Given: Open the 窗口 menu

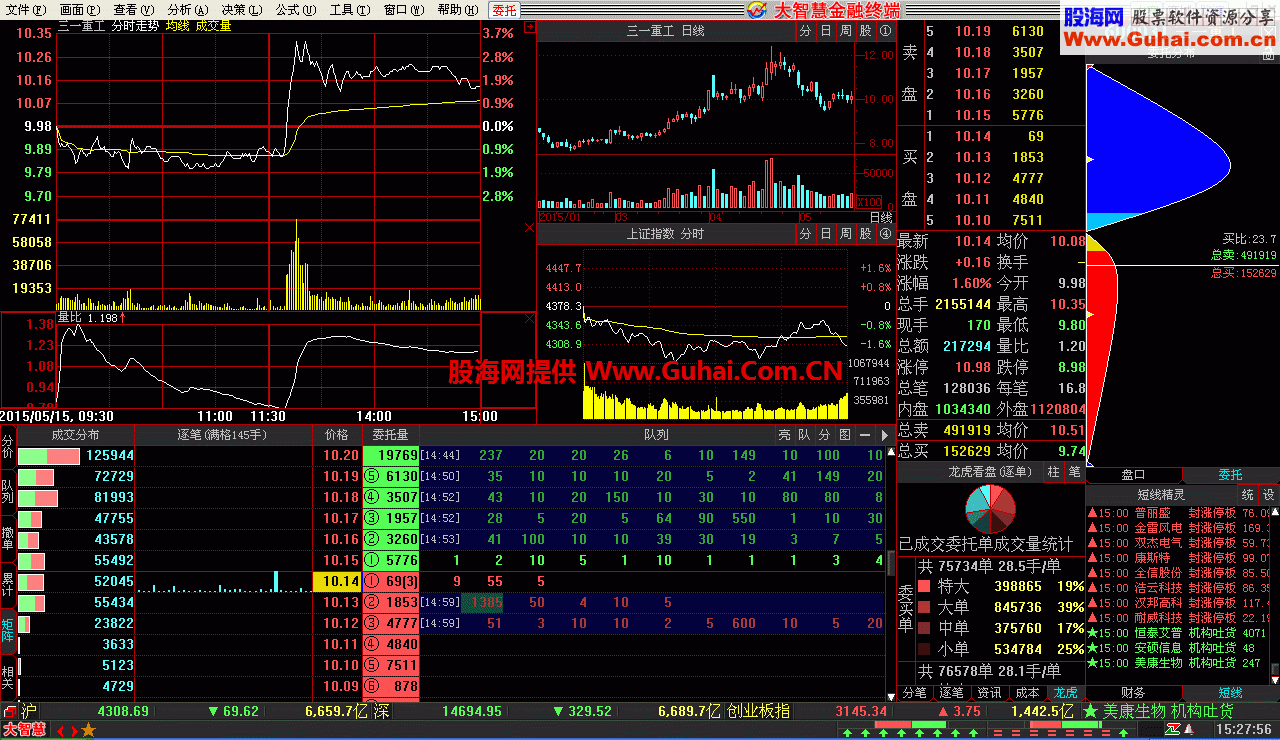Looking at the screenshot, I should coord(404,9).
